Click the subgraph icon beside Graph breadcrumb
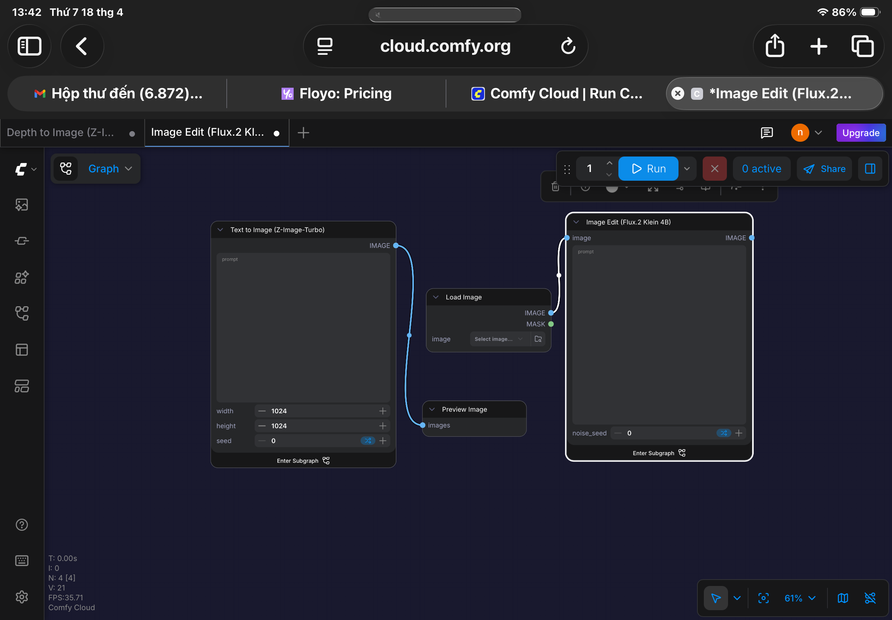Screen dimensions: 892x620 point(66,168)
